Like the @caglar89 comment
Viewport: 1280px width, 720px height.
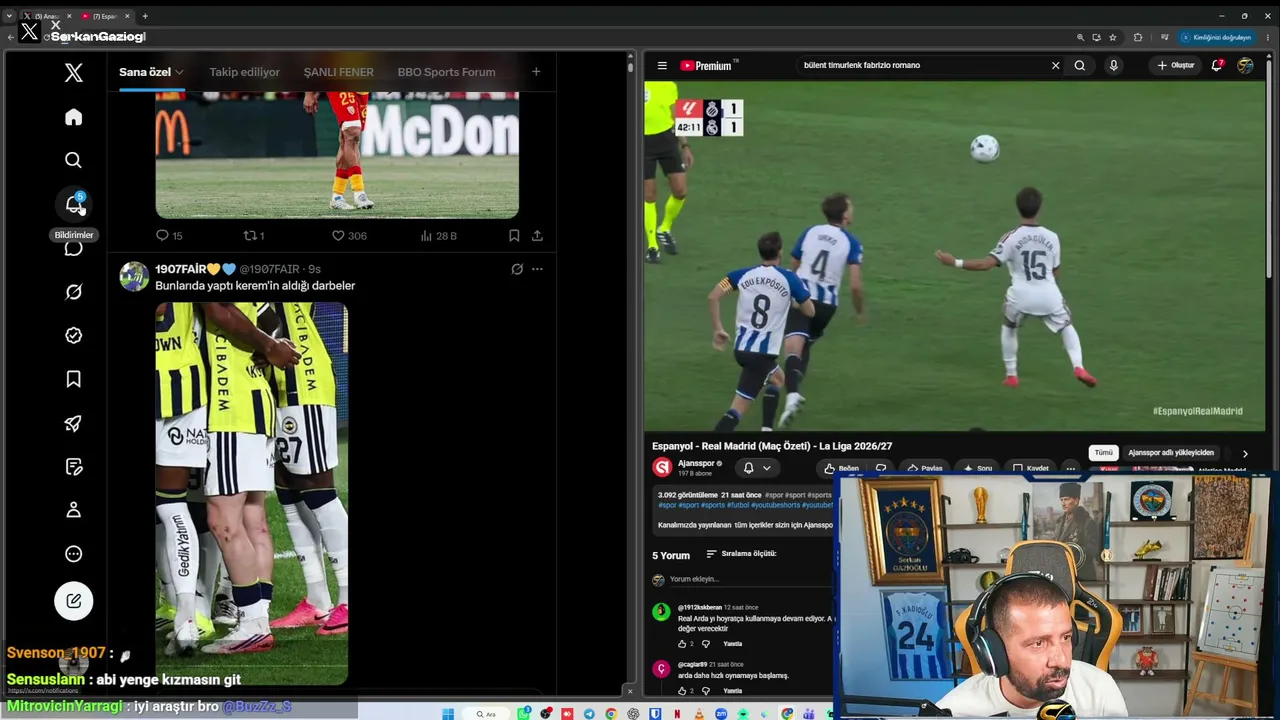[x=682, y=690]
